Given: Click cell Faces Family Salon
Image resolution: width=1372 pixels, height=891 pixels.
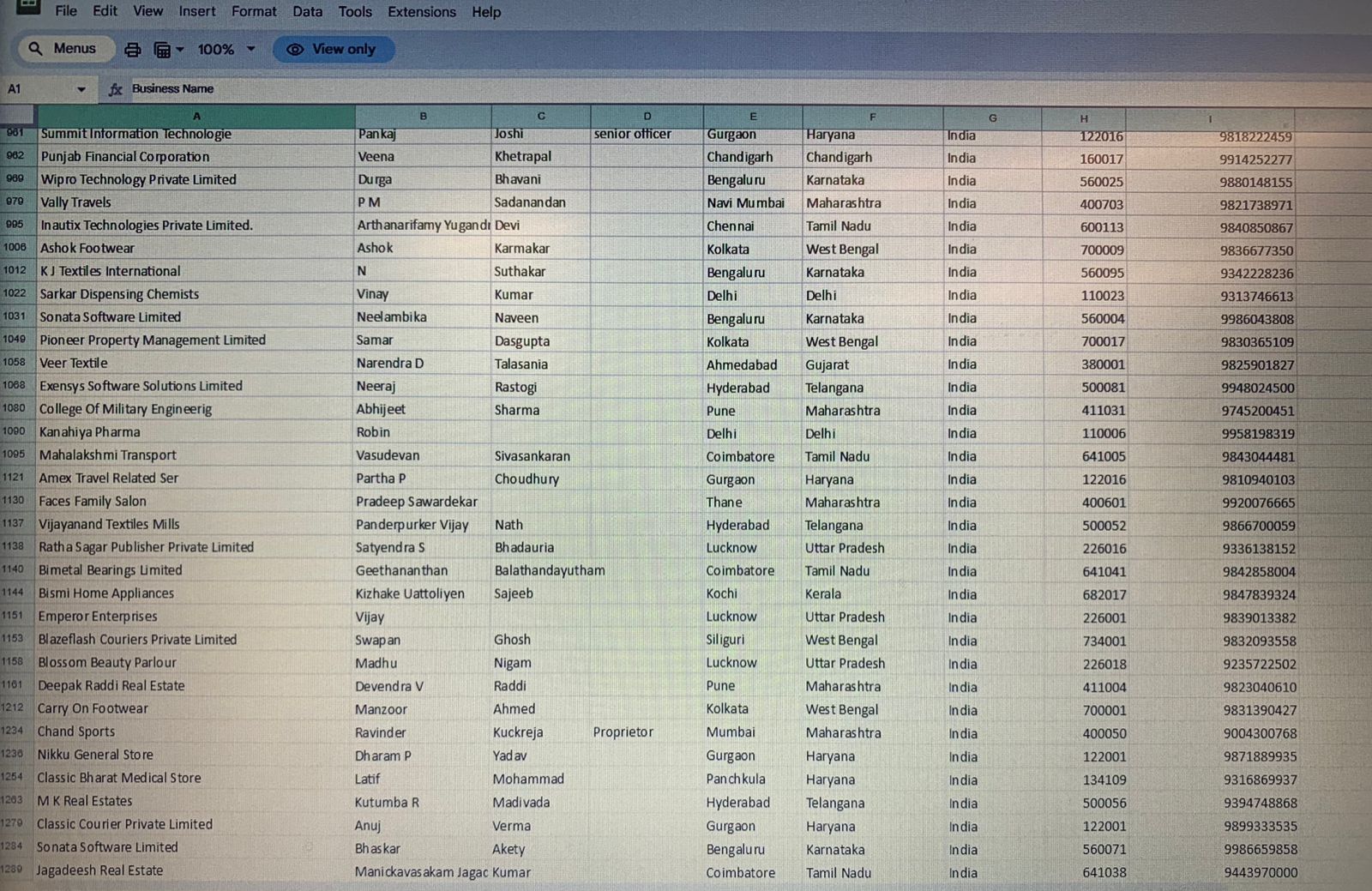Looking at the screenshot, I should [92, 501].
